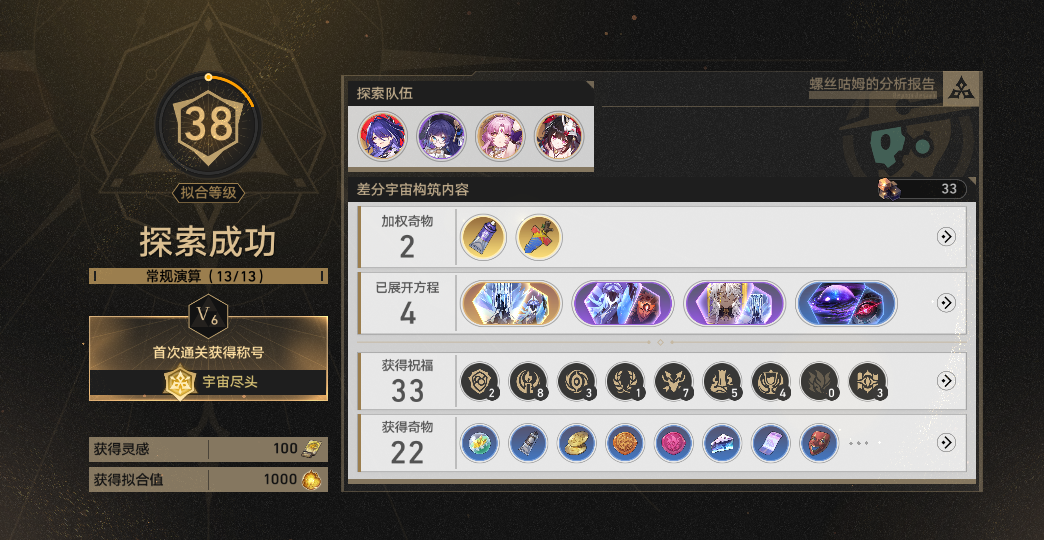Click the rocket firework weighted curio icon
Viewport: 1044px width, 540px height.
[x=539, y=237]
